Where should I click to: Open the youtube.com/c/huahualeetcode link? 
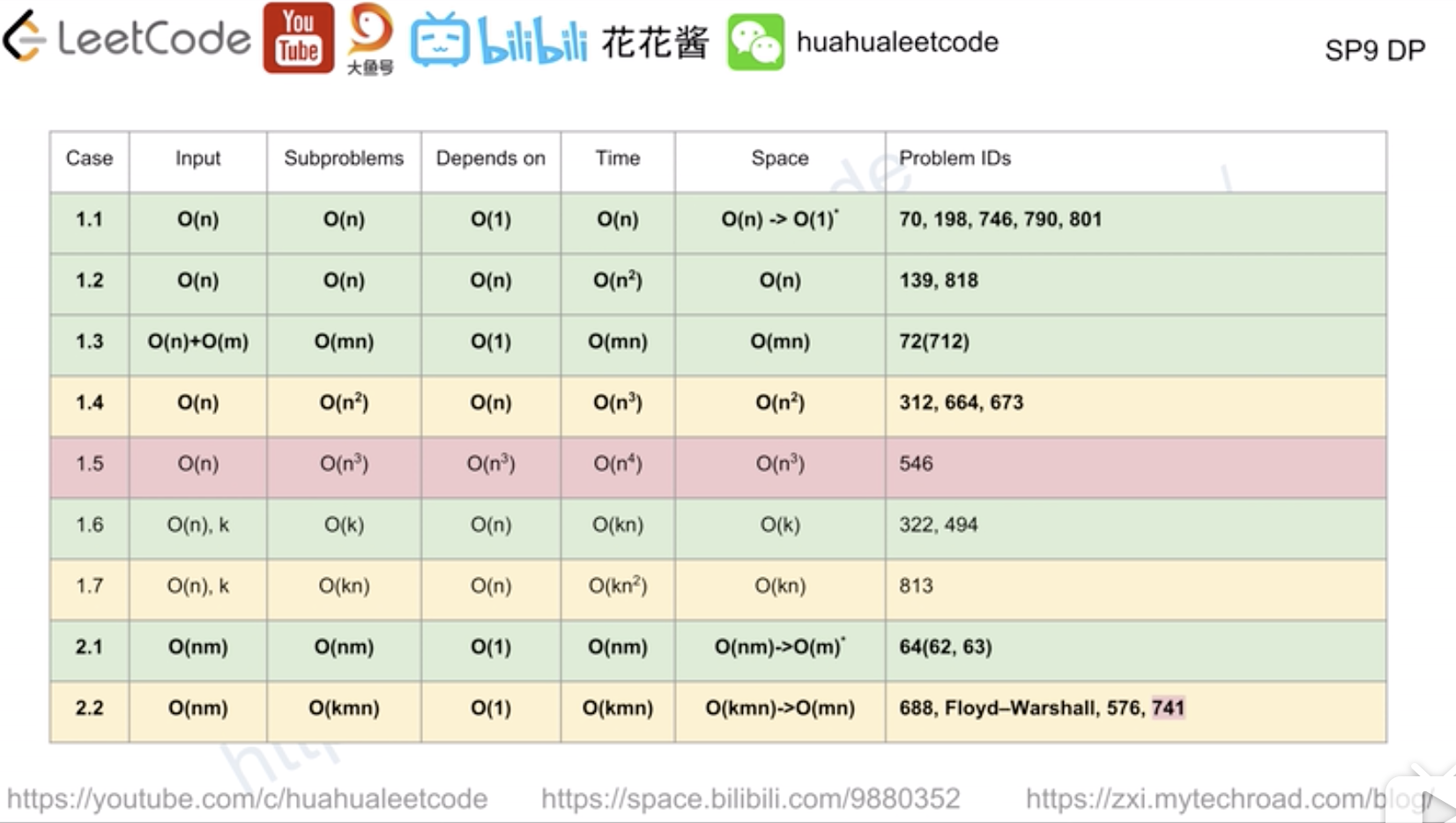tap(247, 798)
